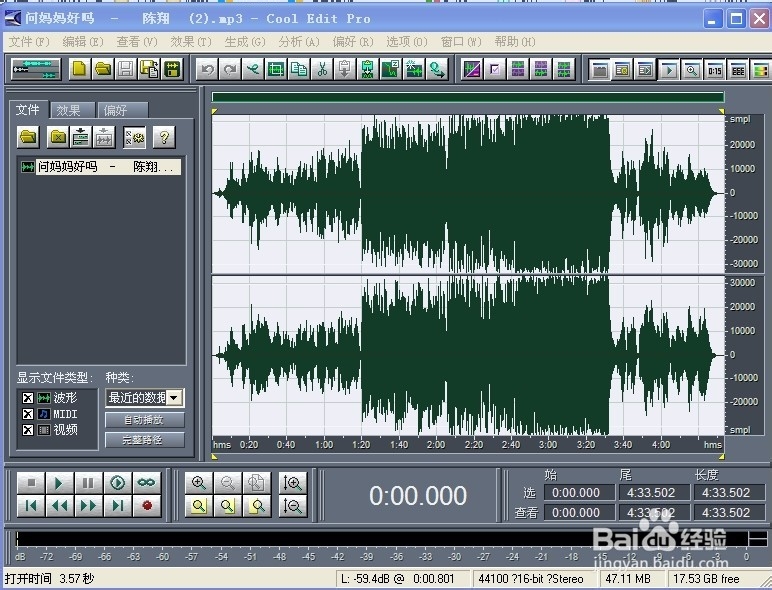Select the 文件 tab in organizer
Screen dimensions: 772x590
point(29,109)
